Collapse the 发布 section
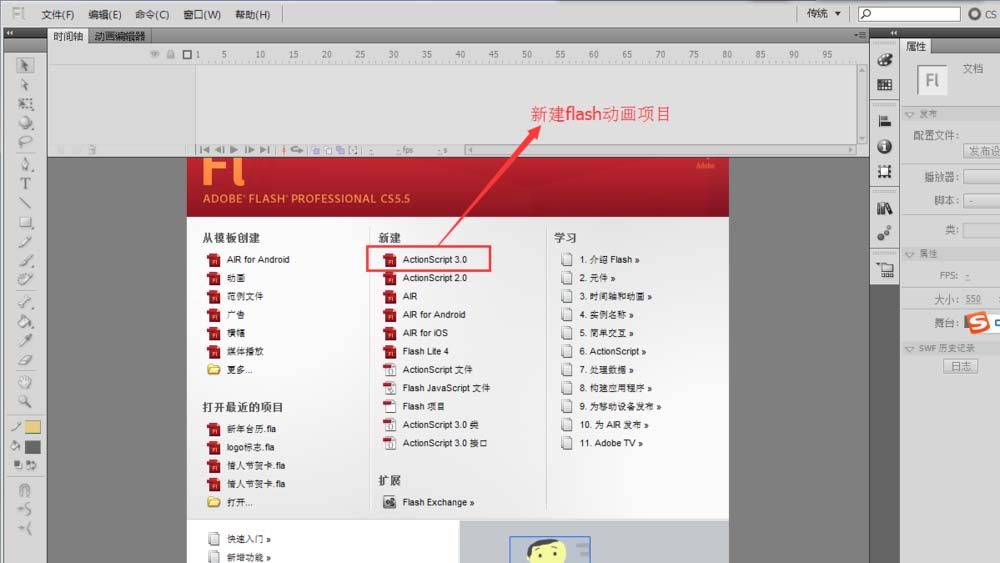This screenshot has width=1000, height=563. (x=909, y=114)
